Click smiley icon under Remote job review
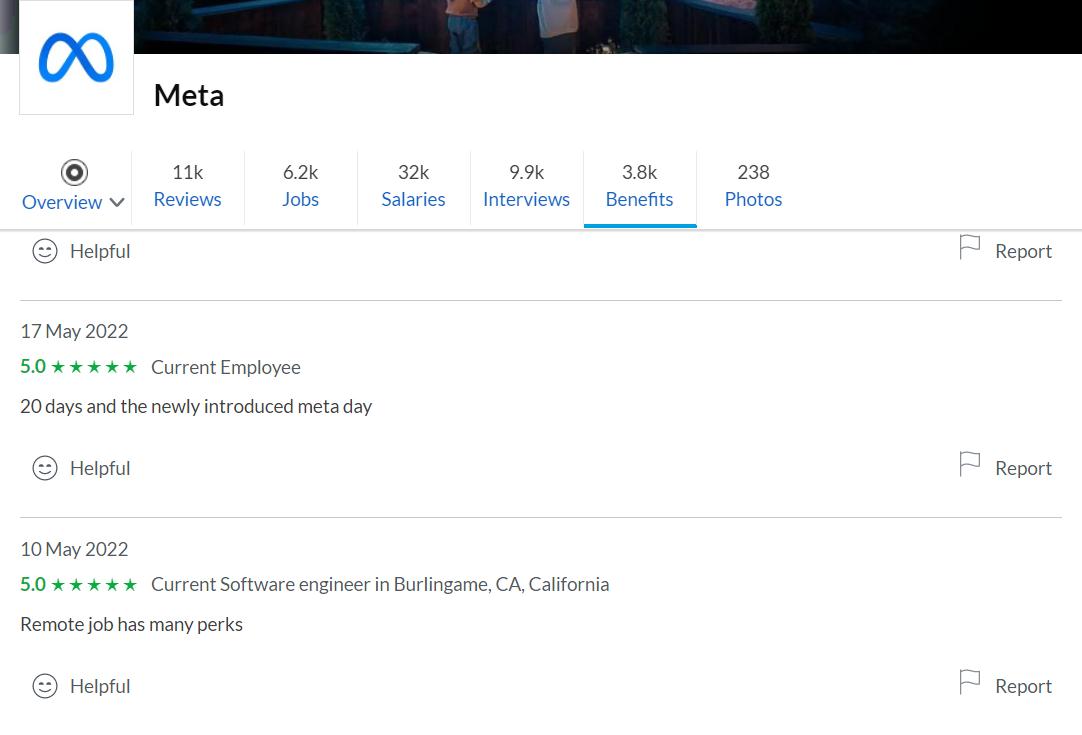 45,686
